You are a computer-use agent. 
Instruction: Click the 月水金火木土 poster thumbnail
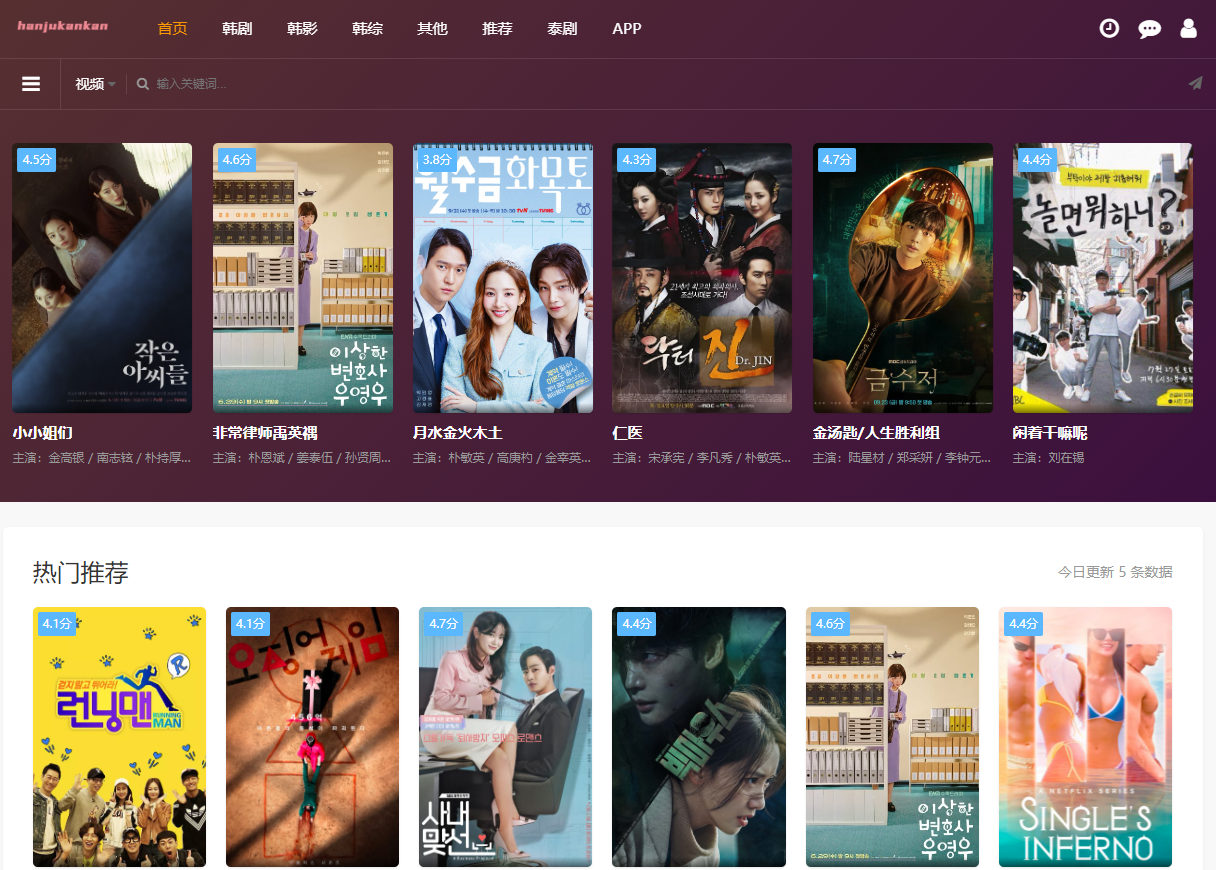[503, 278]
